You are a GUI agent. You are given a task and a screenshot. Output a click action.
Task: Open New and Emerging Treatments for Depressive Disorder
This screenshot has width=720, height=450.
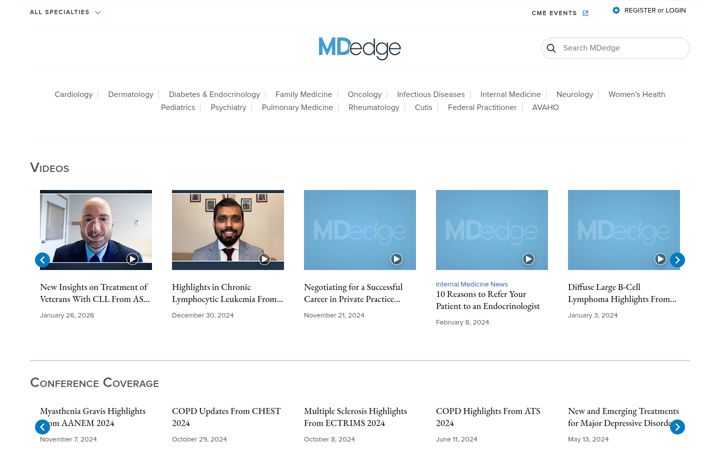(623, 417)
